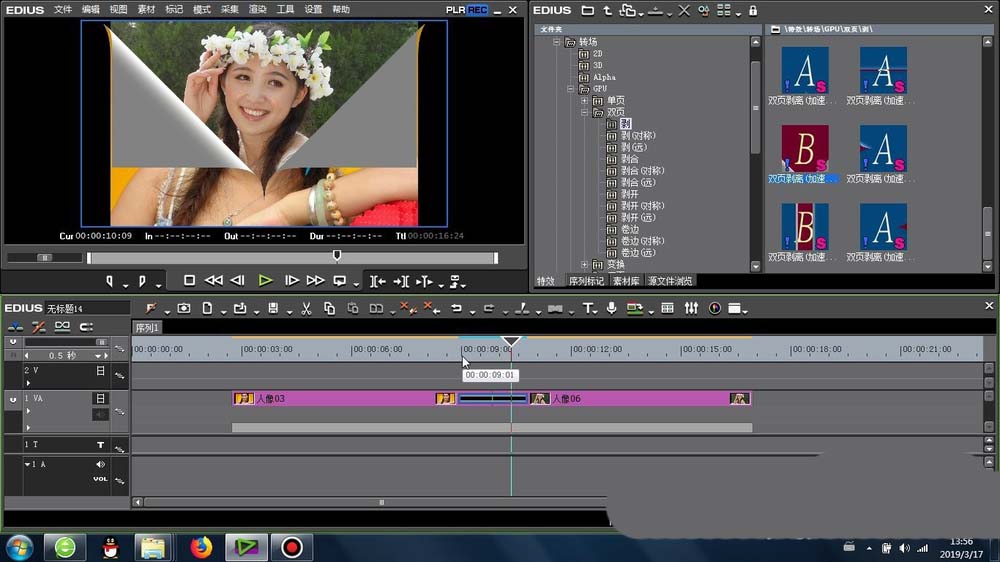
Task: Click the microphone voice-over icon
Action: point(611,308)
